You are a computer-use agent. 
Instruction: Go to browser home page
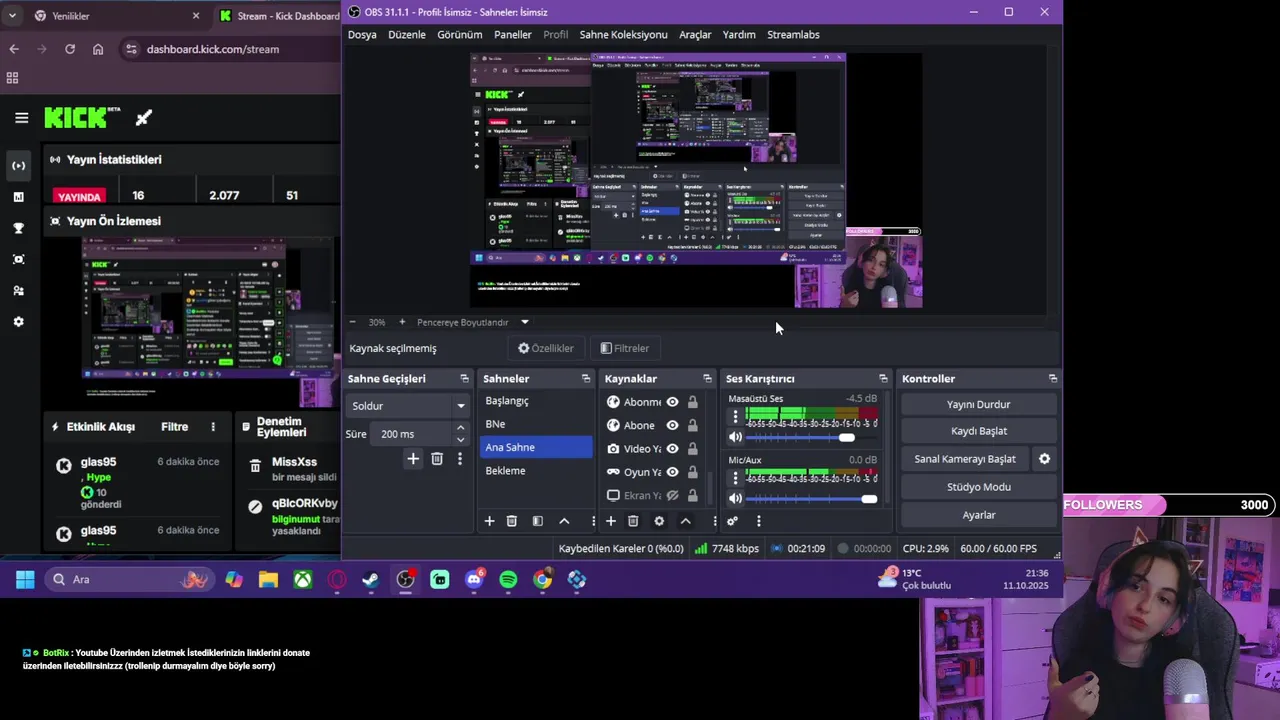tap(98, 49)
